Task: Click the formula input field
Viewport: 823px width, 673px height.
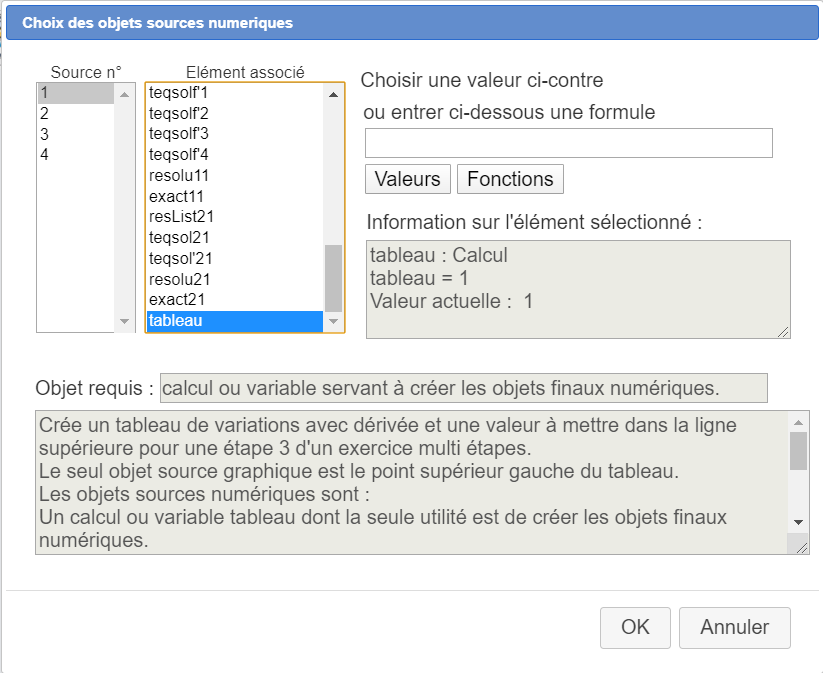Action: pyautogui.click(x=568, y=143)
